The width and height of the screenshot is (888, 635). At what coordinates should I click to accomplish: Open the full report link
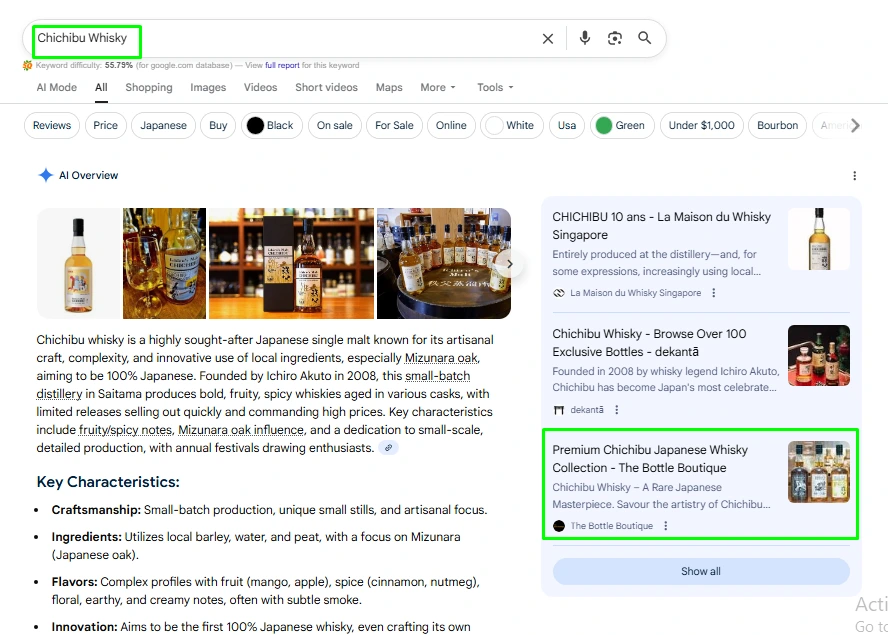(x=282, y=65)
